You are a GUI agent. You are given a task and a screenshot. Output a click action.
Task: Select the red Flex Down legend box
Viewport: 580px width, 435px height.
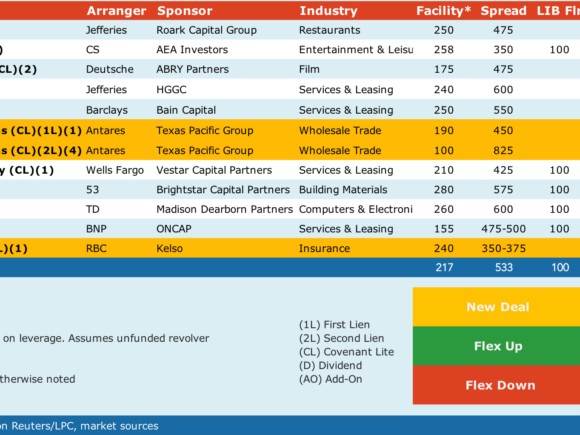tap(496, 385)
